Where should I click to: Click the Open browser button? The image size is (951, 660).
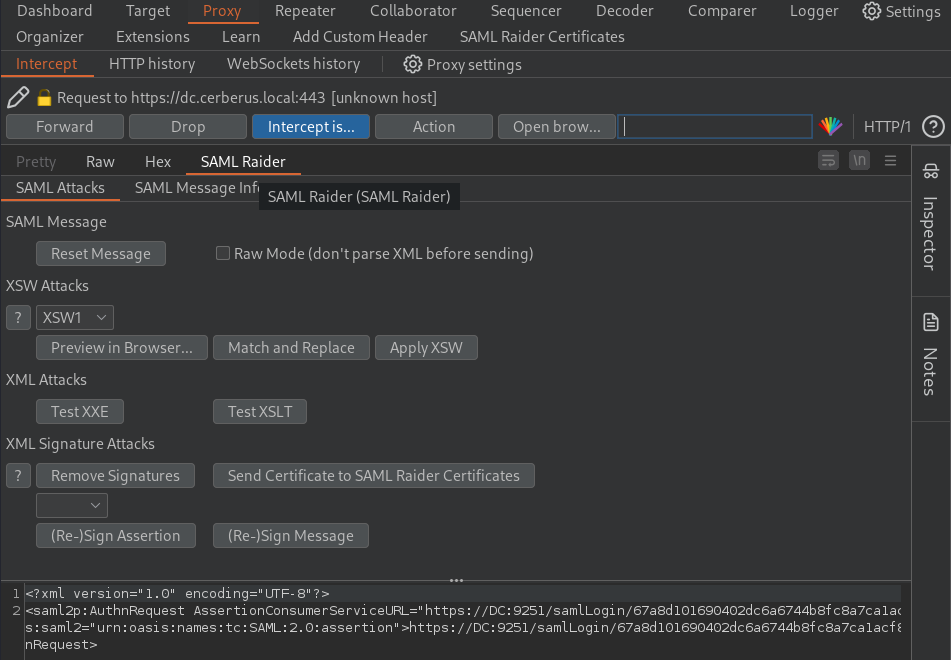point(557,127)
